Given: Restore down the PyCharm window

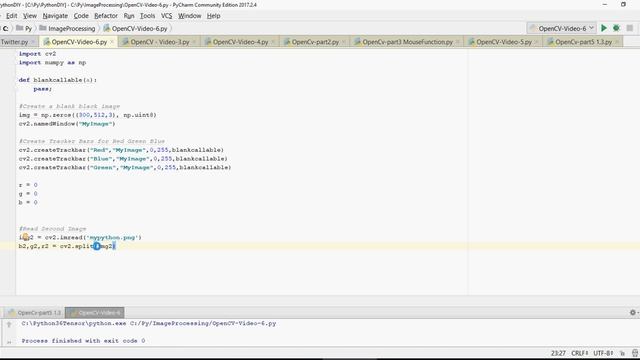Looking at the screenshot, I should (x=623, y=4).
